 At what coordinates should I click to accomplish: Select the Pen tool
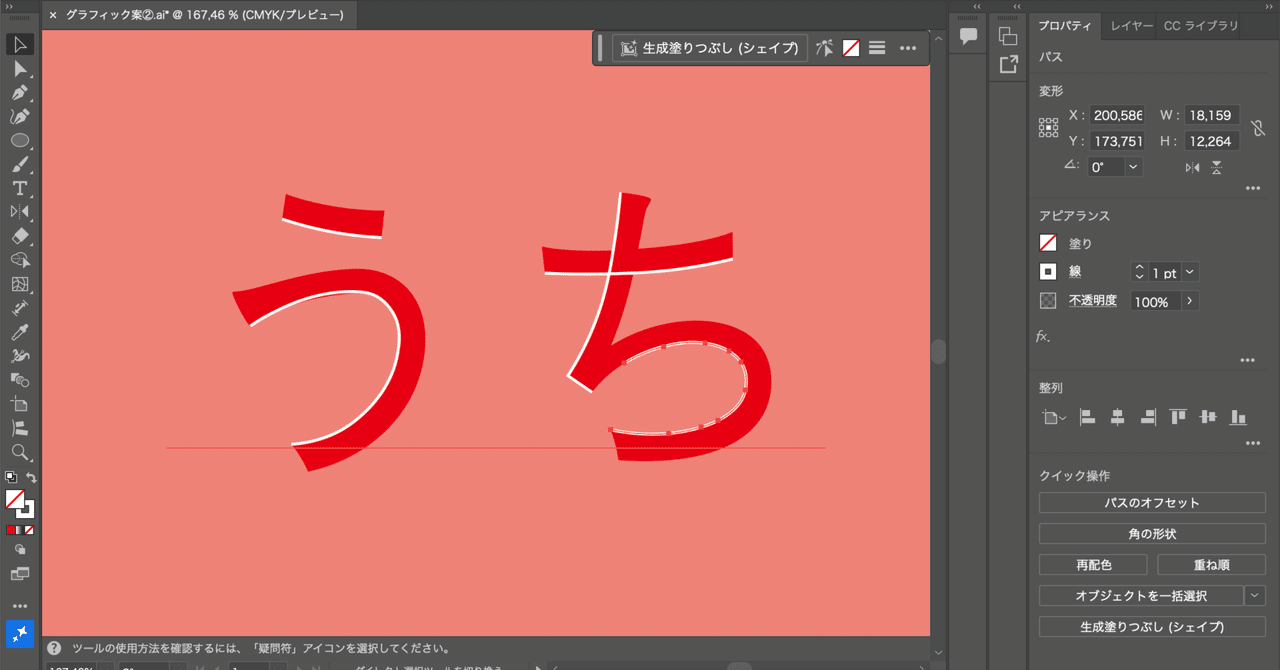point(20,92)
